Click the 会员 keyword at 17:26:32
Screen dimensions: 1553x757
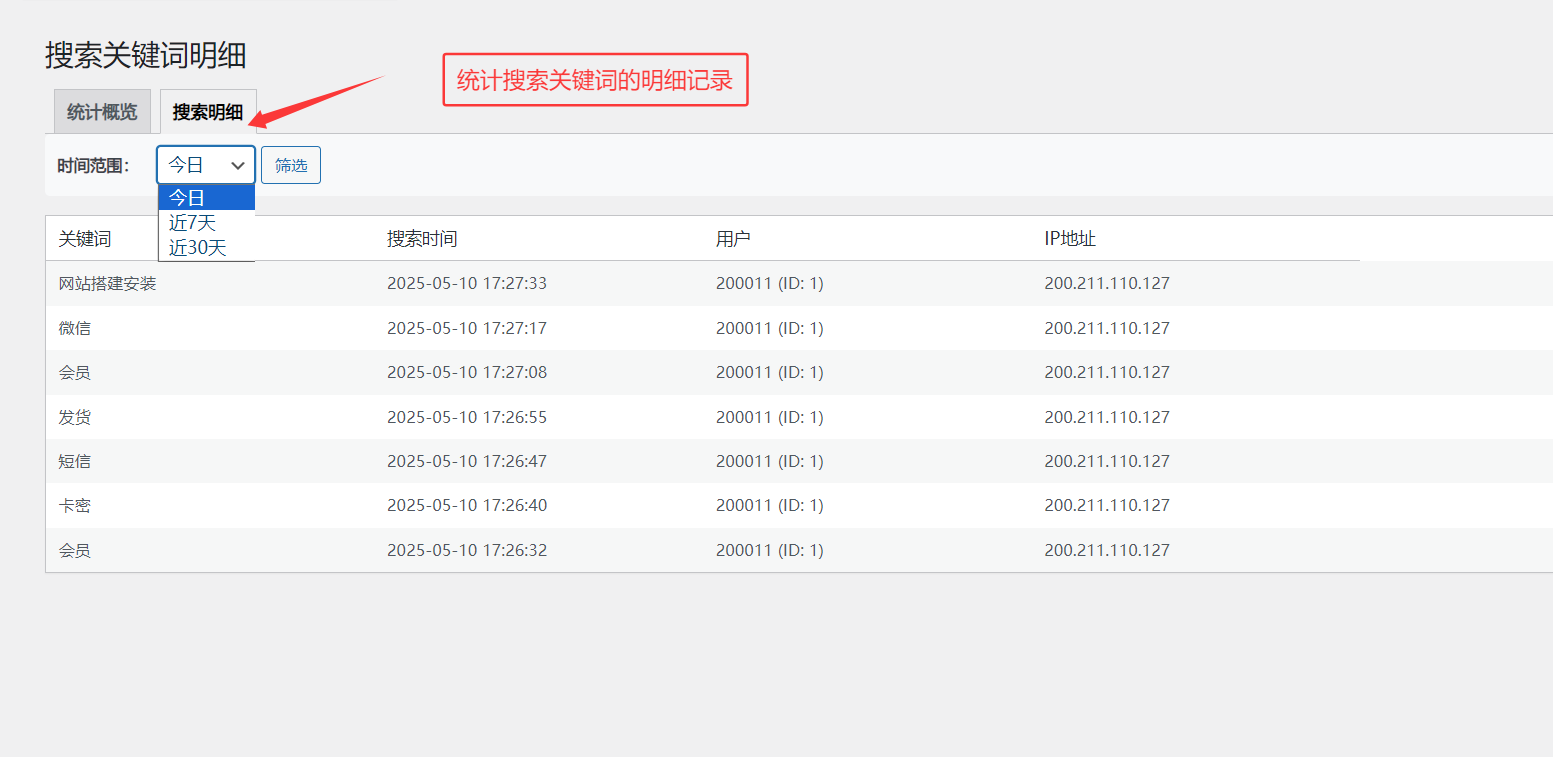tap(75, 550)
